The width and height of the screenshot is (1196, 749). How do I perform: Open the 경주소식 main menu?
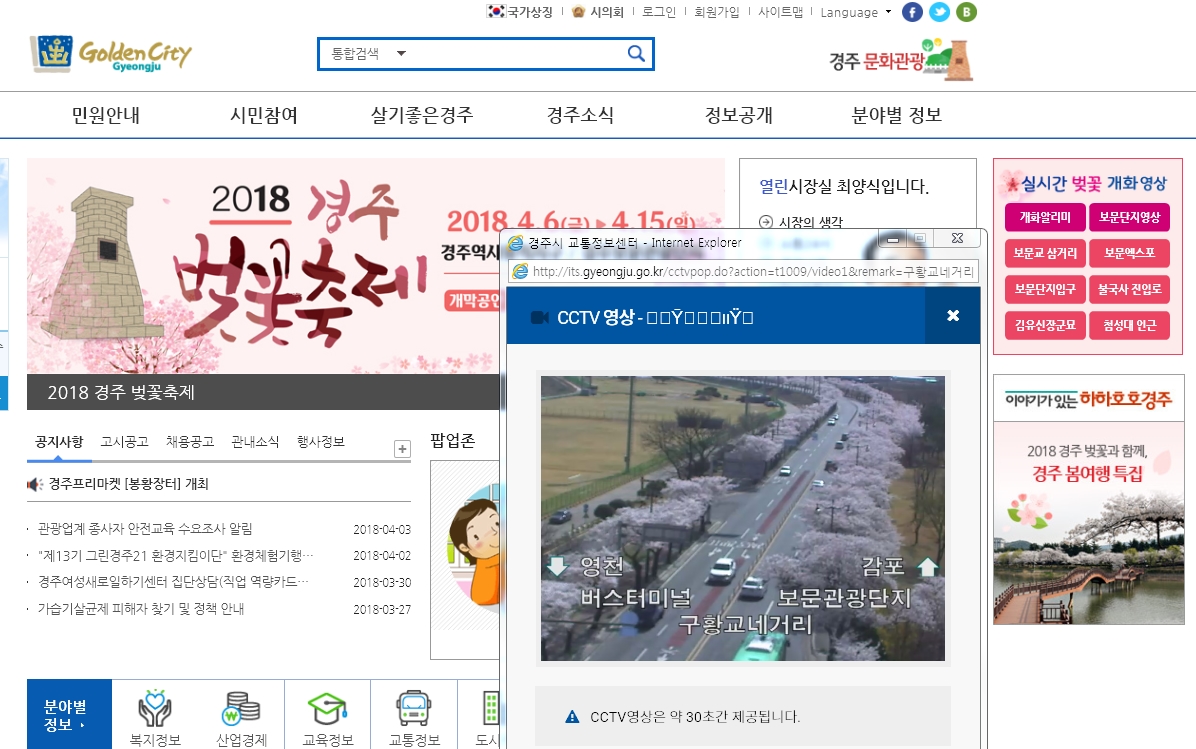coord(580,115)
